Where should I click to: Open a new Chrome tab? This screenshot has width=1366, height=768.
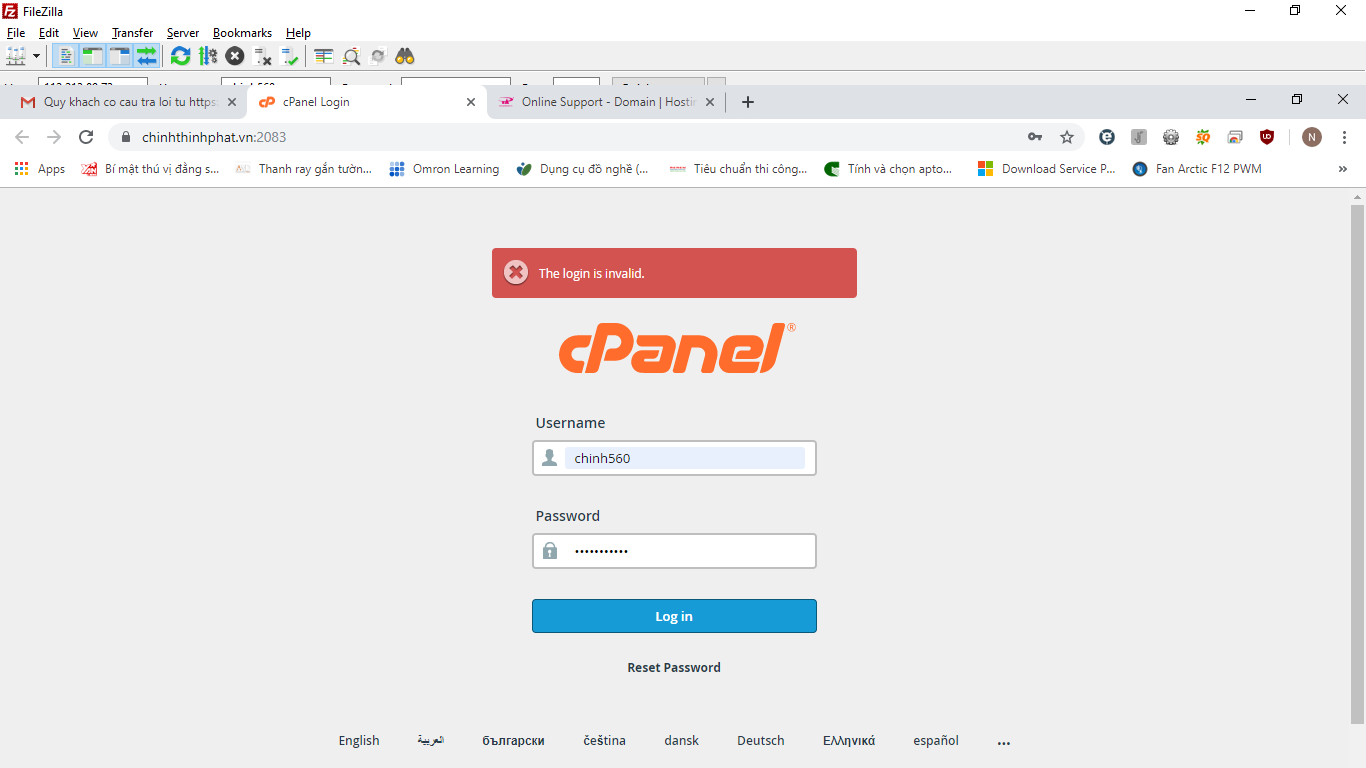[x=748, y=102]
